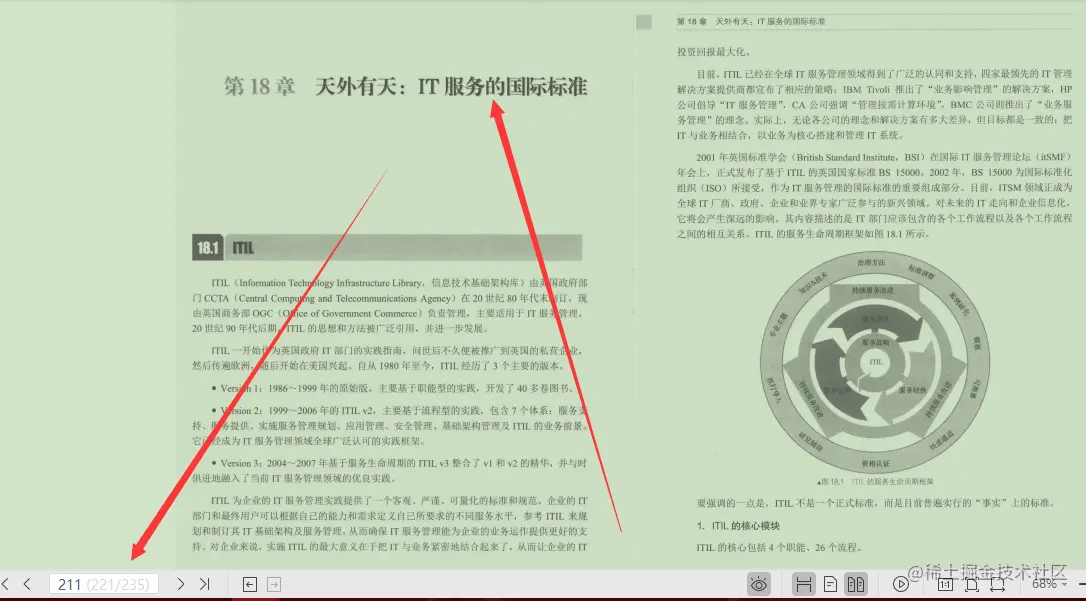
Task: Enable eye-protection reading mode
Action: 759,583
